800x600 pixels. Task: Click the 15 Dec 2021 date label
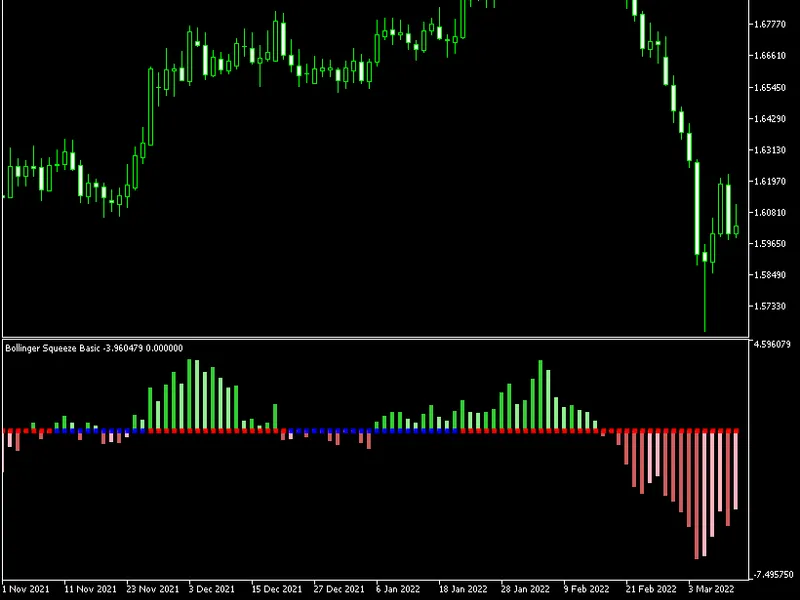tap(277, 589)
